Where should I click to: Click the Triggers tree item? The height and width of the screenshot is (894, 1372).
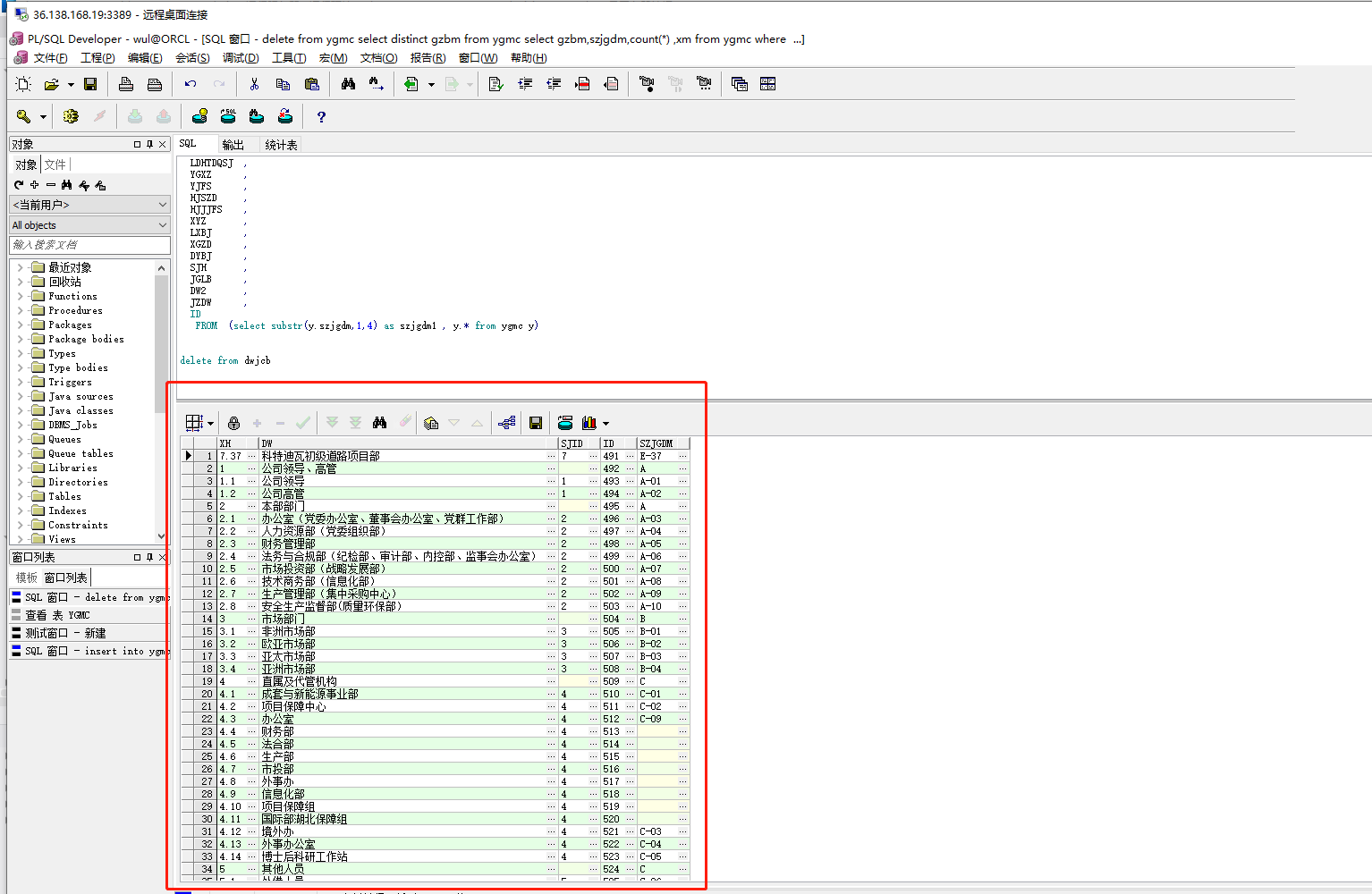[70, 382]
